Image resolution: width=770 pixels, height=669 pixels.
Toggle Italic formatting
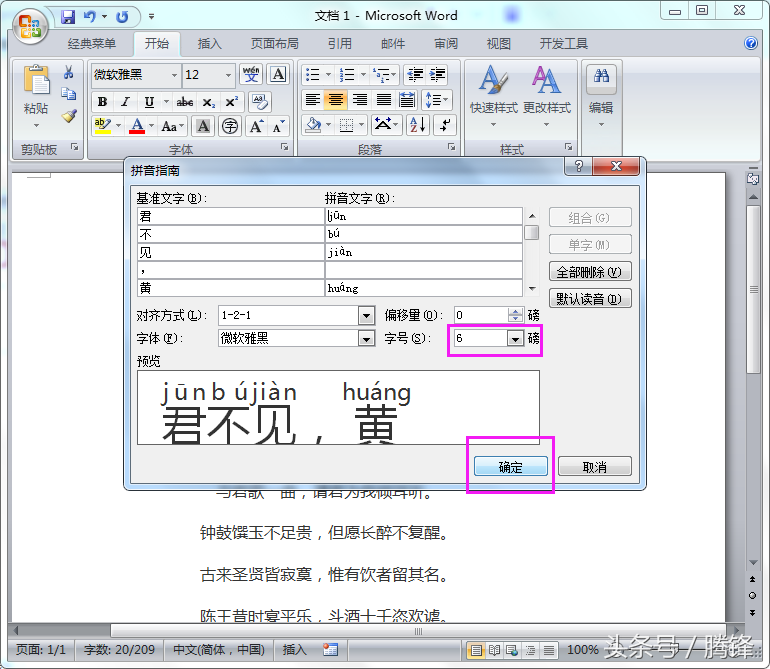click(125, 102)
